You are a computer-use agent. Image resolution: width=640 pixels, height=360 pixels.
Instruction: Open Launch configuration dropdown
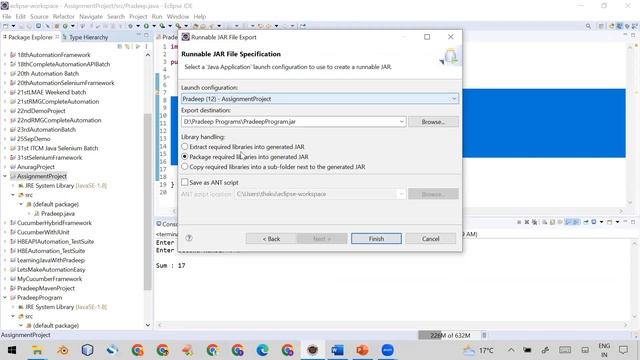tap(453, 99)
